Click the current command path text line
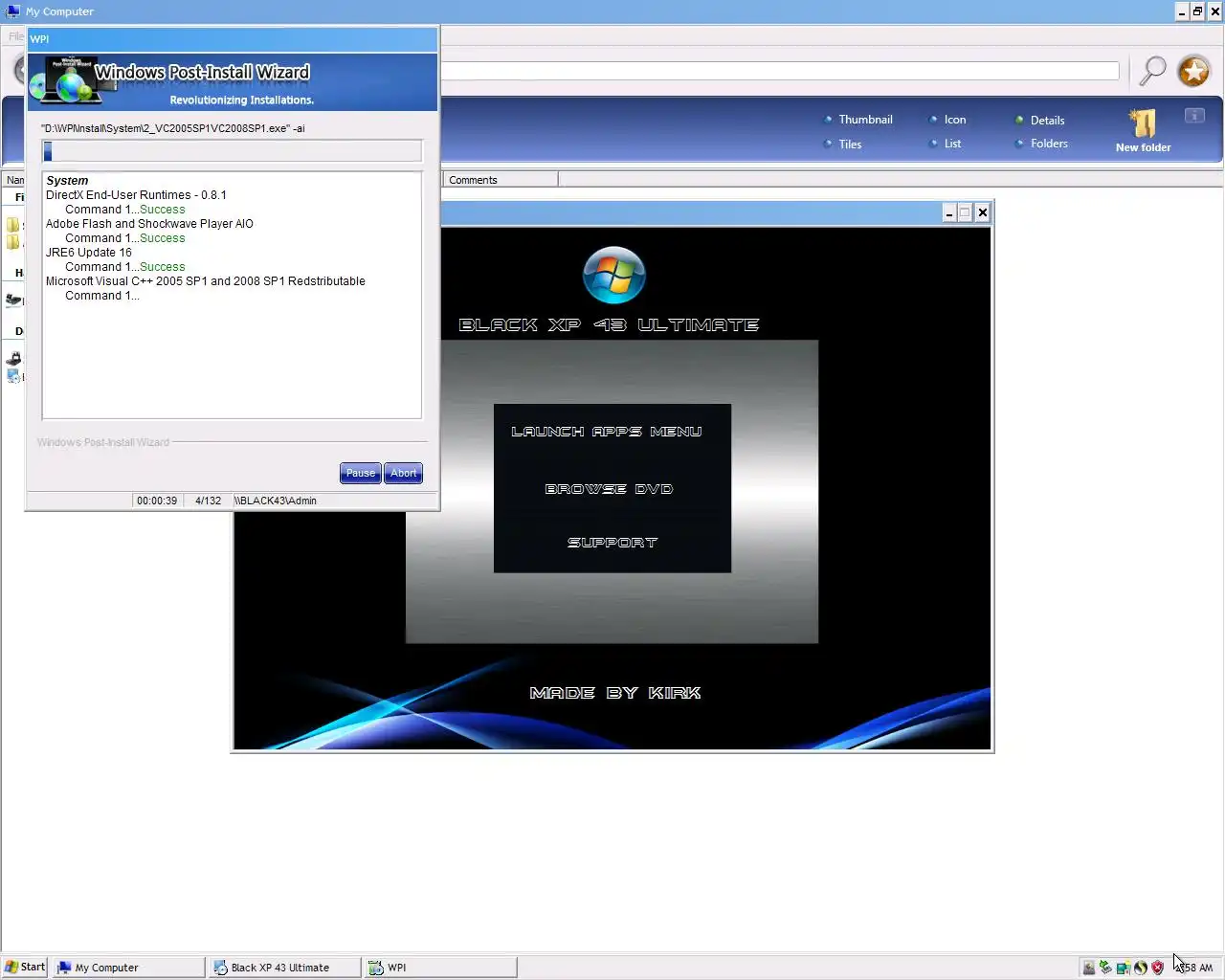1225x980 pixels. (173, 128)
